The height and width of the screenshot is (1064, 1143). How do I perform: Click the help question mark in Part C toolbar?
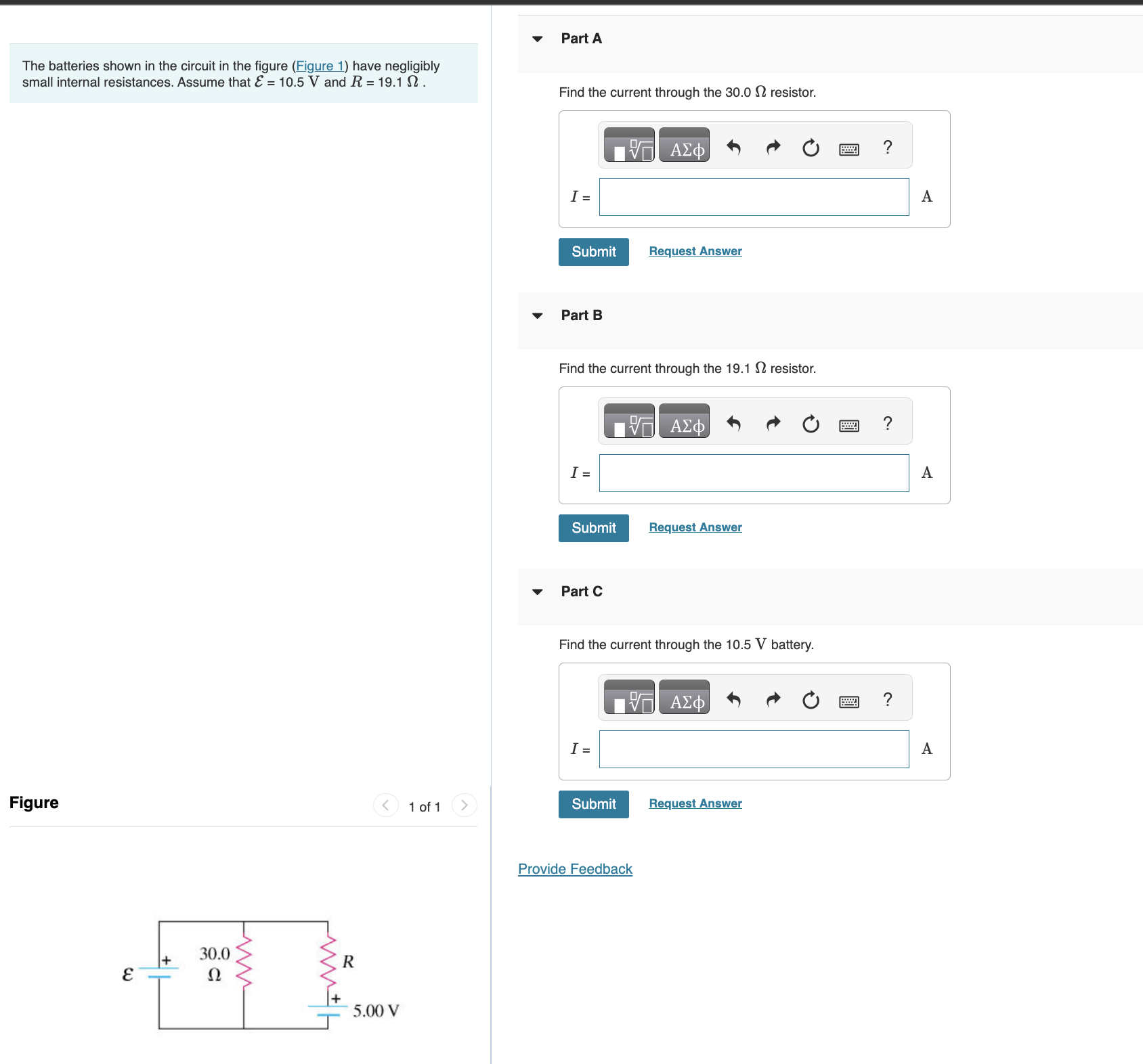pos(888,700)
